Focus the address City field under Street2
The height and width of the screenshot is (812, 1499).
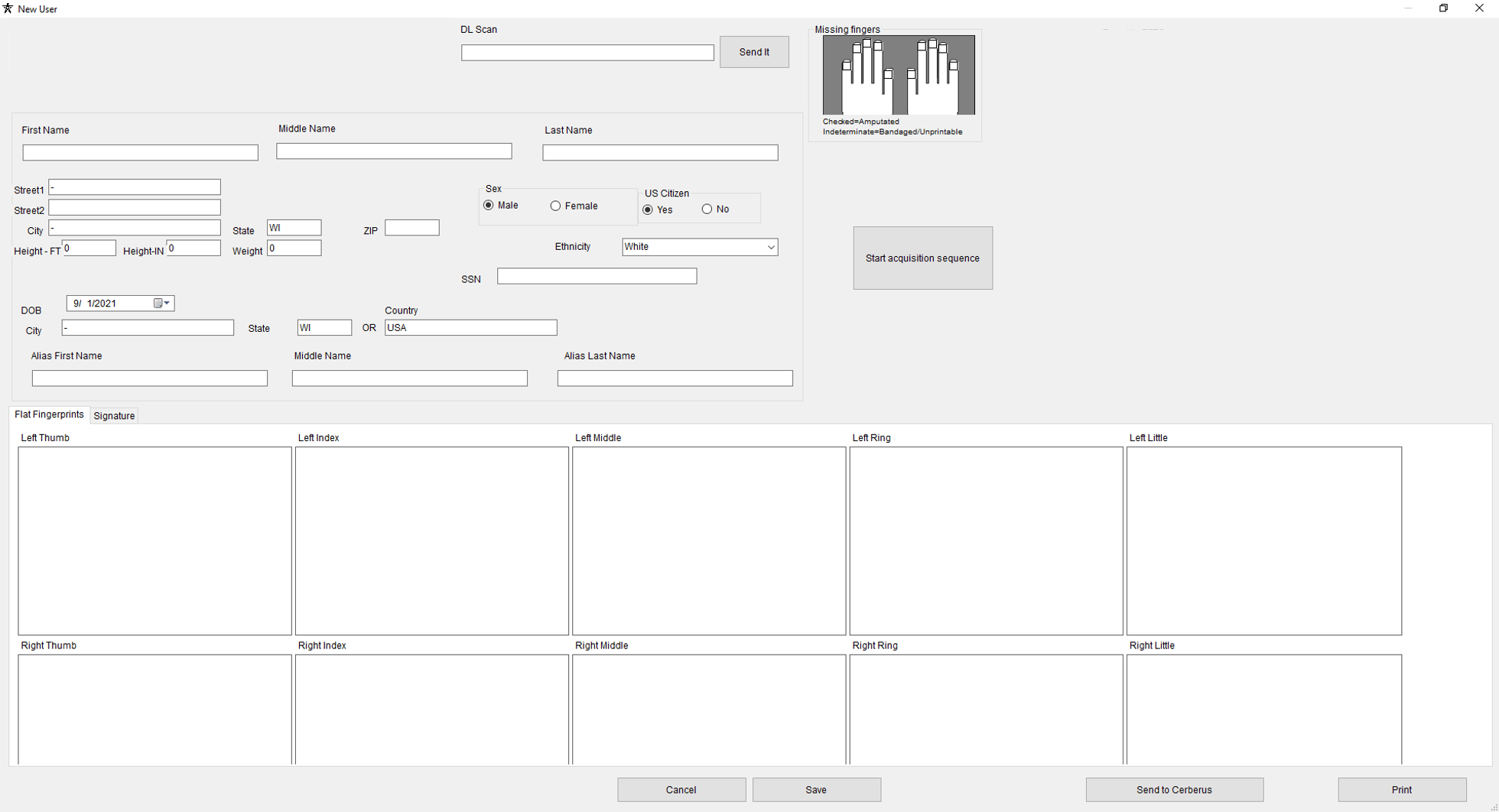coord(135,228)
